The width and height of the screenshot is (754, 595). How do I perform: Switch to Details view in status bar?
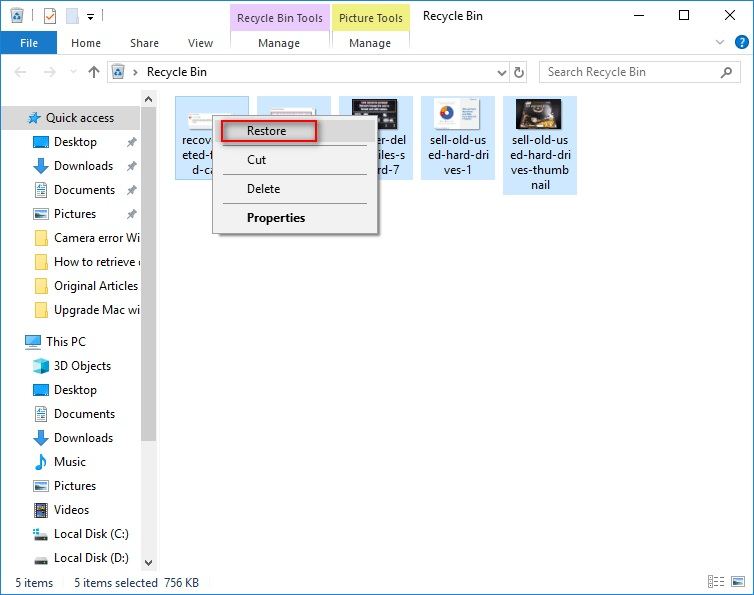coord(716,582)
